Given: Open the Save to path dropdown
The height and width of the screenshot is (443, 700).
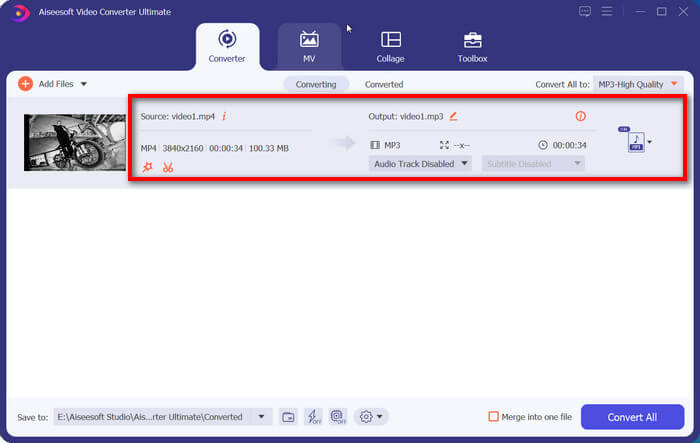Looking at the screenshot, I should coord(261,417).
